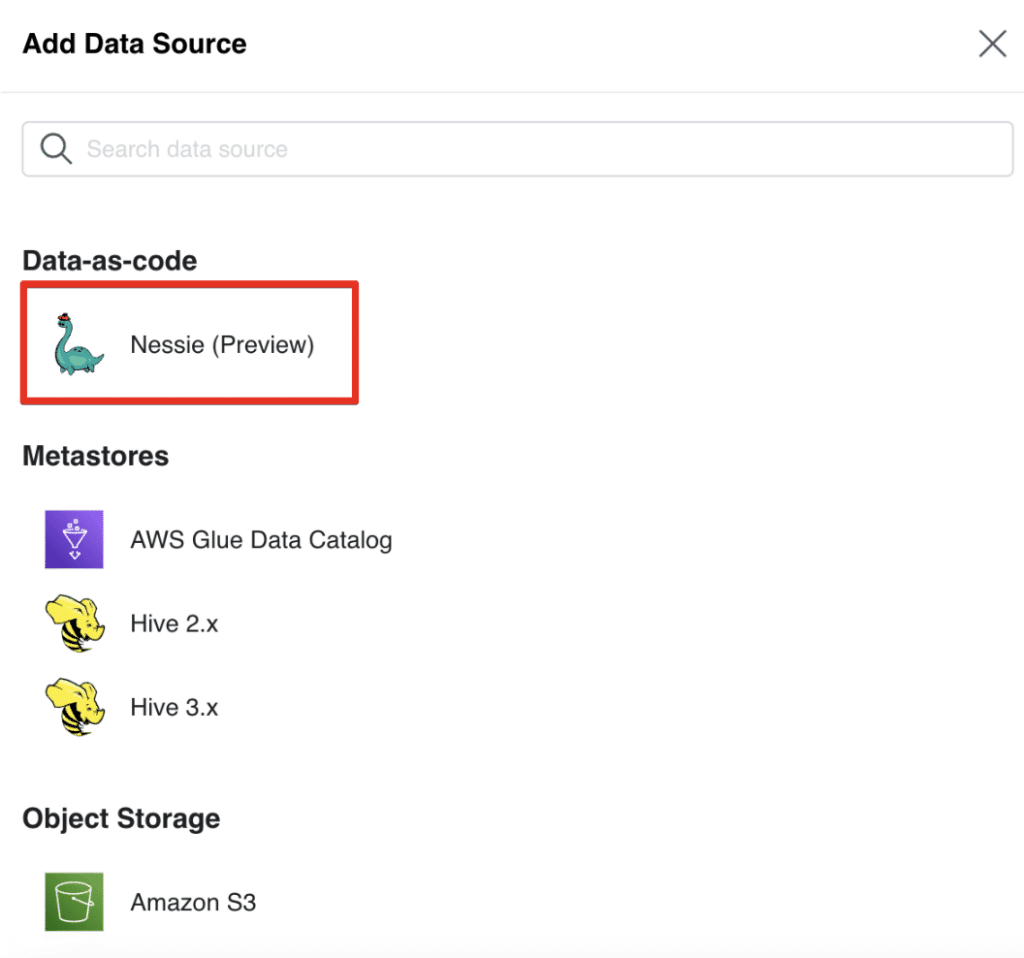Image resolution: width=1024 pixels, height=958 pixels.
Task: Add the Amazon S3 text entry
Action: [x=193, y=902]
